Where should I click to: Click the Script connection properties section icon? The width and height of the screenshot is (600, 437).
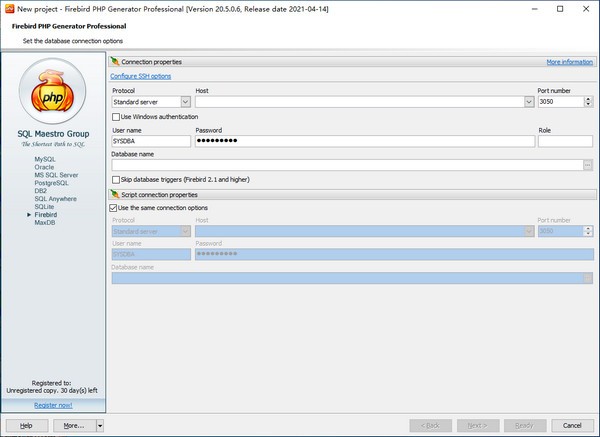115,194
